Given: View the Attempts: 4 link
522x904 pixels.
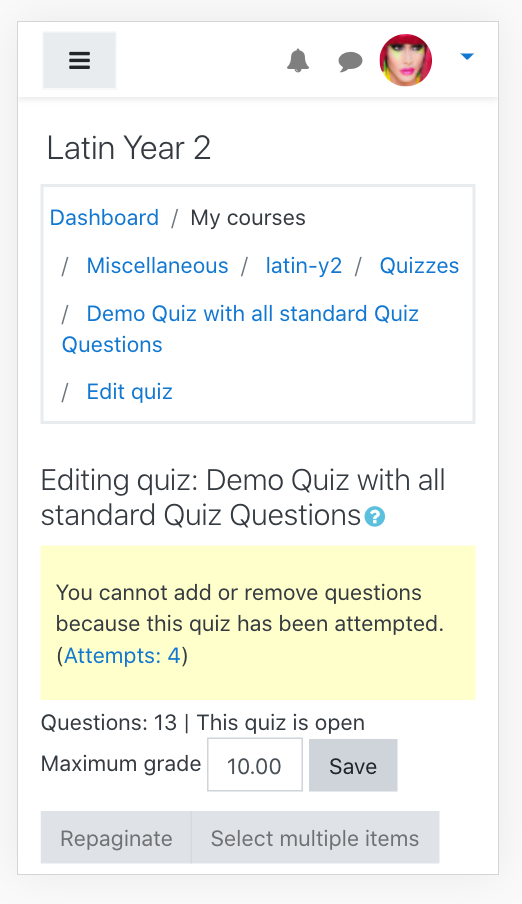Looking at the screenshot, I should click(x=122, y=656).
